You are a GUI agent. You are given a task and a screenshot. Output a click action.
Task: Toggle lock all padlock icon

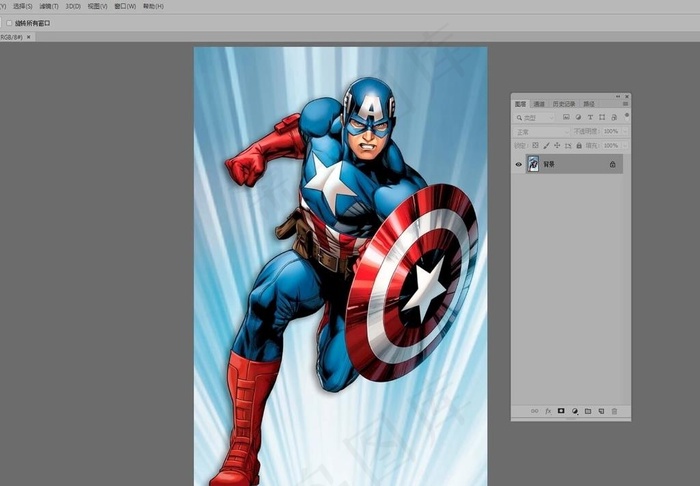point(579,145)
